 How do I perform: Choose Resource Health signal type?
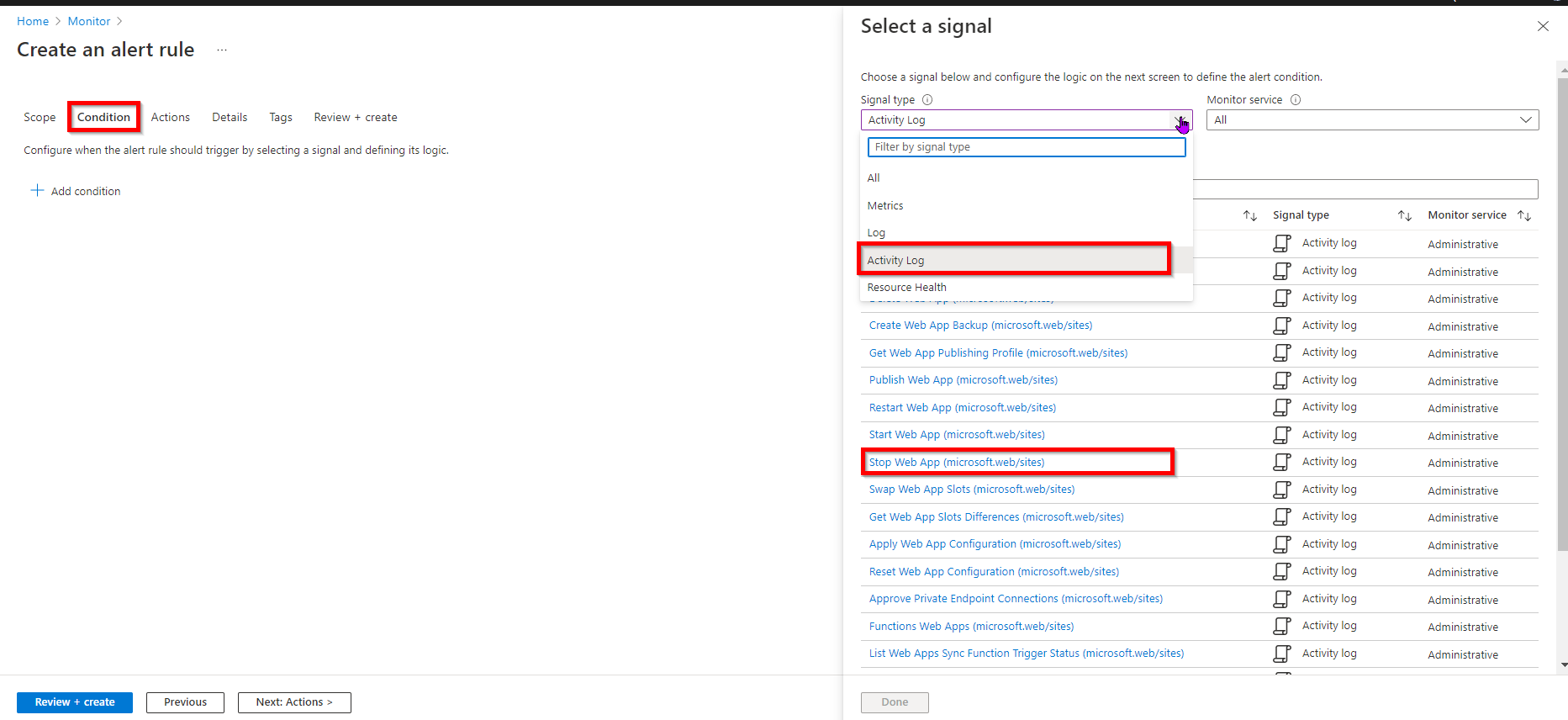[x=1026, y=288]
